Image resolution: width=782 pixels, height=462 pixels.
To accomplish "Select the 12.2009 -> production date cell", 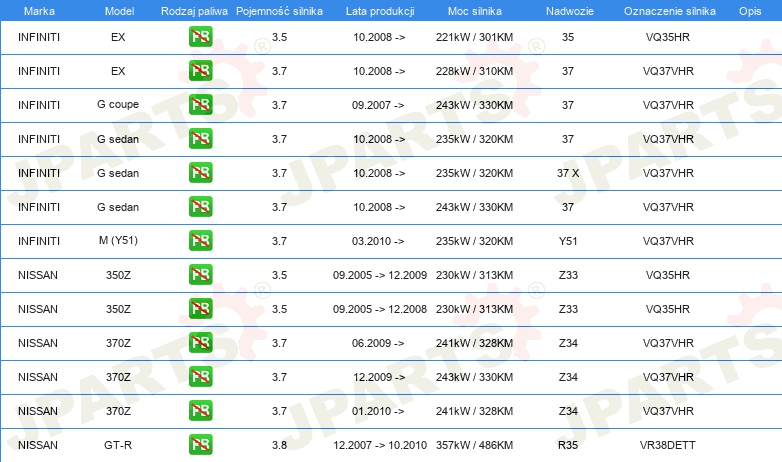I will click(x=379, y=377).
